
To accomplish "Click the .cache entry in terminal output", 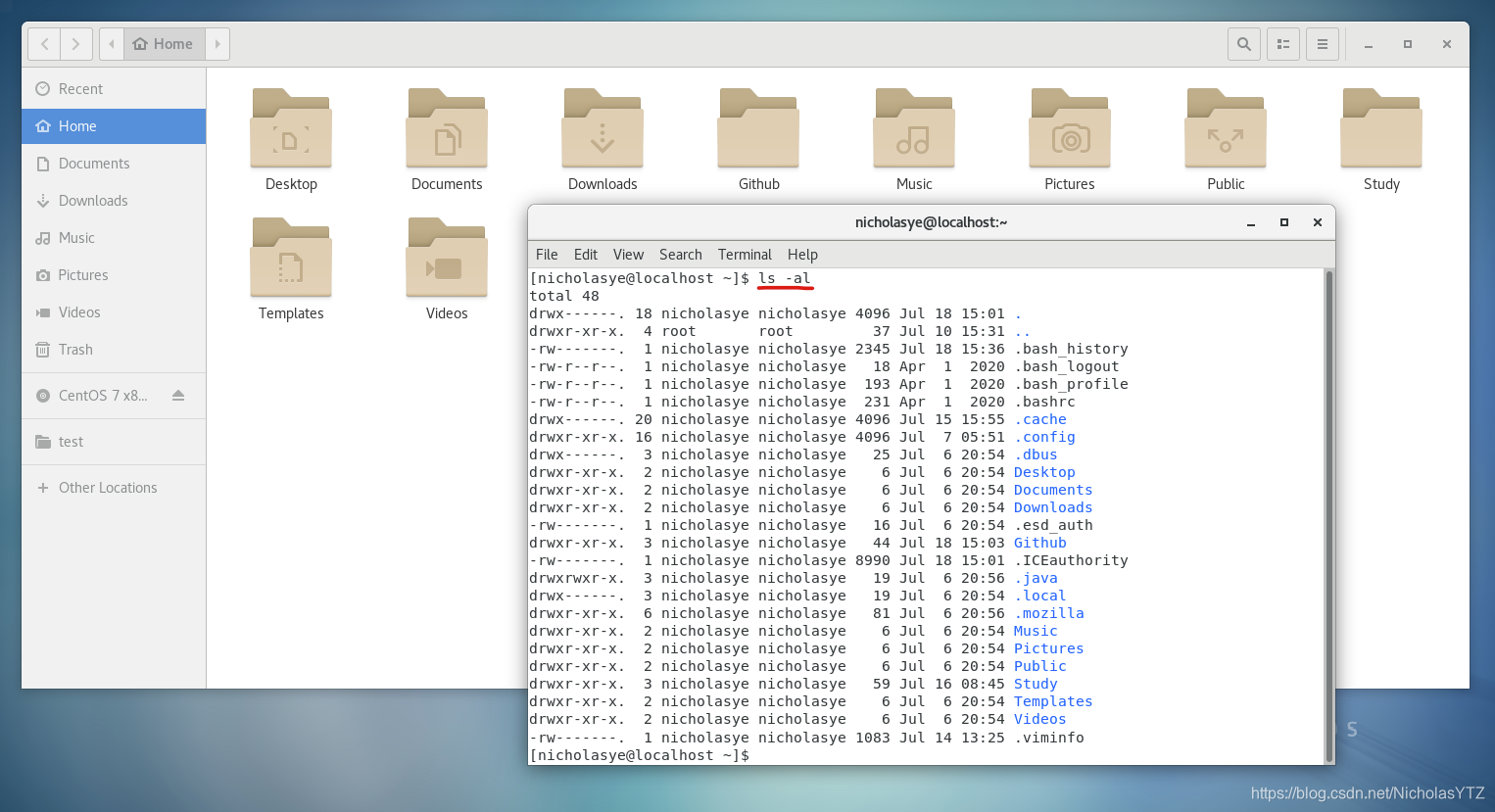I will click(1039, 419).
